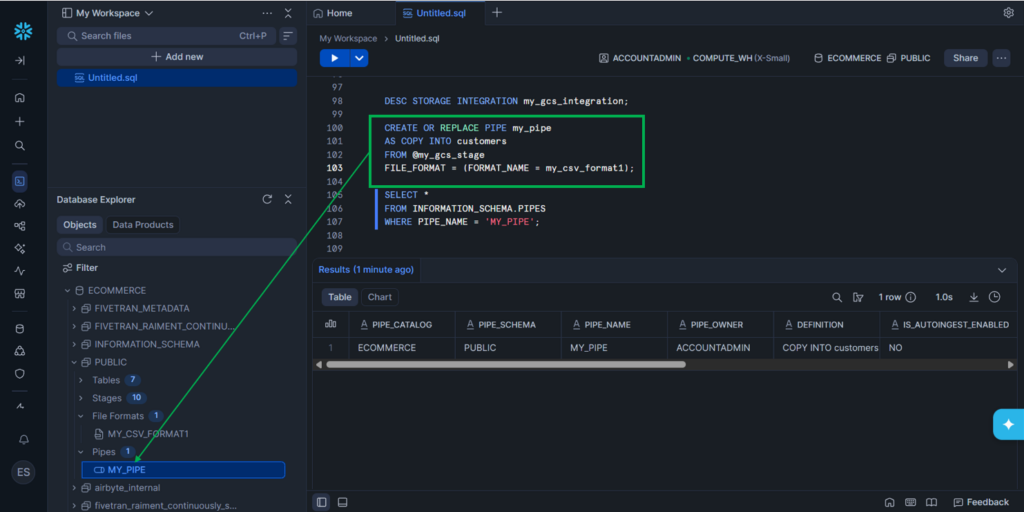Expand the airbyte_internal schema
The width and height of the screenshot is (1024, 512).
tap(74, 488)
